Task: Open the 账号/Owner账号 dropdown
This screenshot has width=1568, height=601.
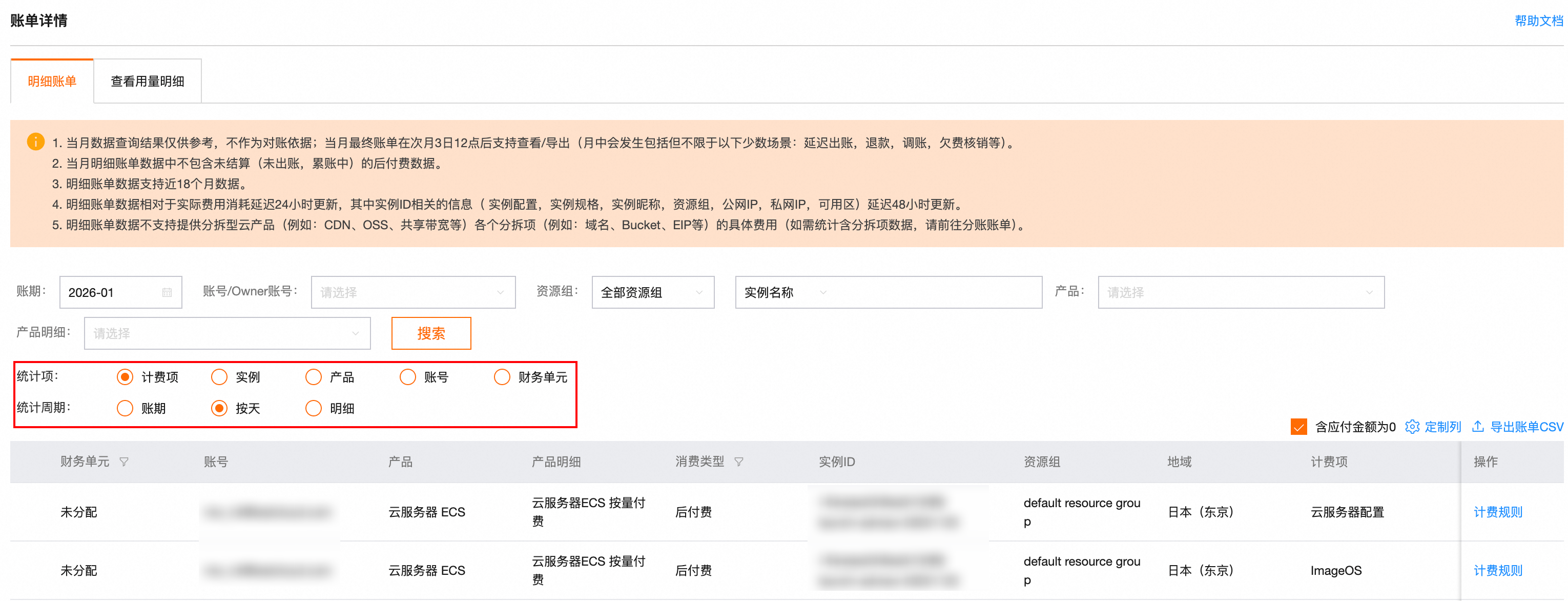Action: point(412,293)
